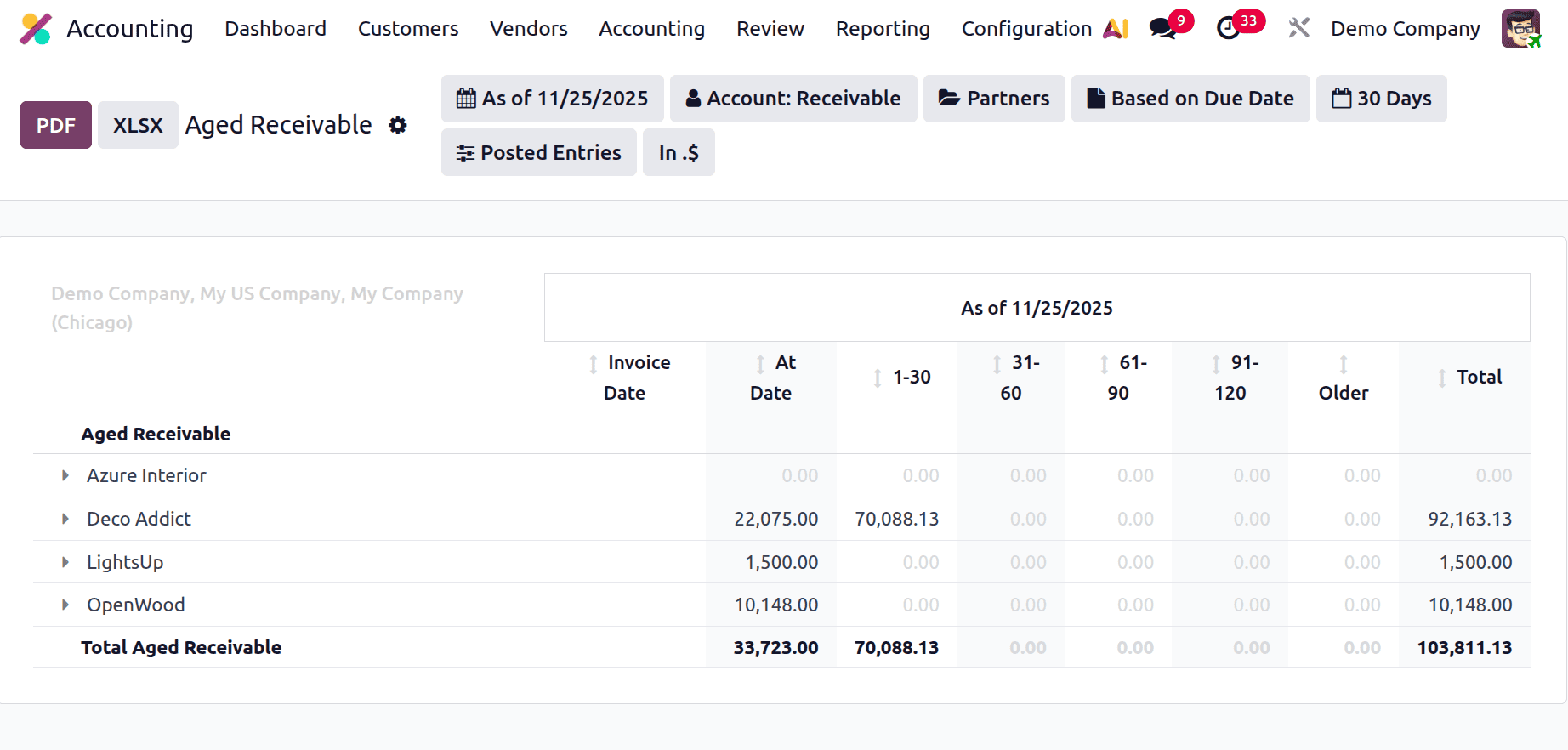Open the Vendors menu
Image resolution: width=1568 pixels, height=750 pixels.
(x=529, y=29)
